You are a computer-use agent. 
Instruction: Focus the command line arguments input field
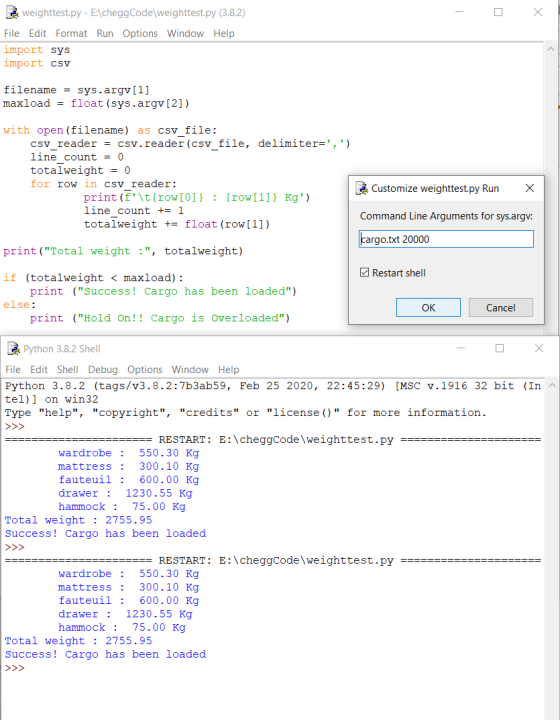pos(446,239)
